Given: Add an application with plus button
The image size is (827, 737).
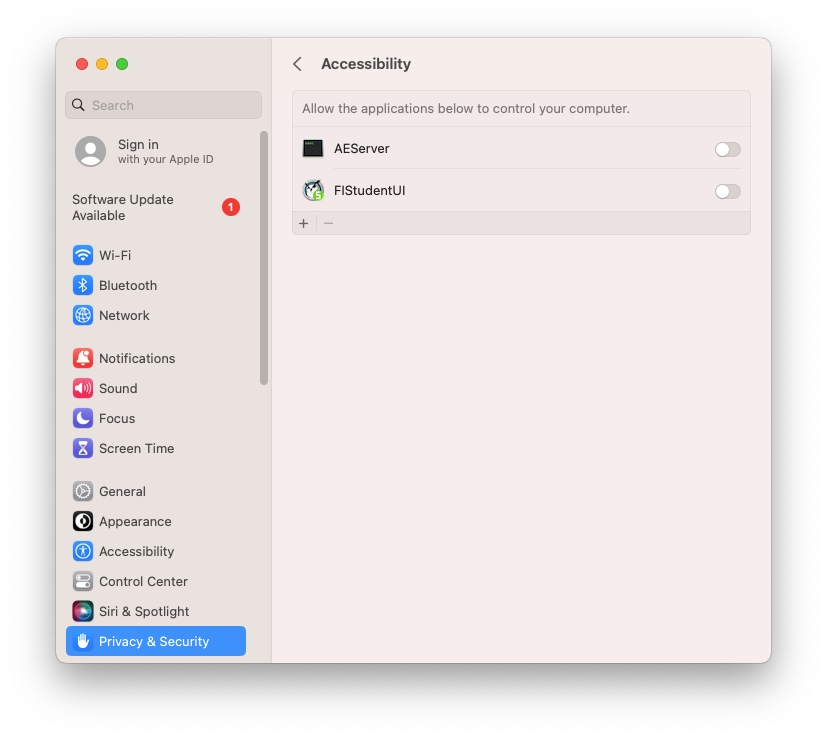Looking at the screenshot, I should (x=304, y=223).
